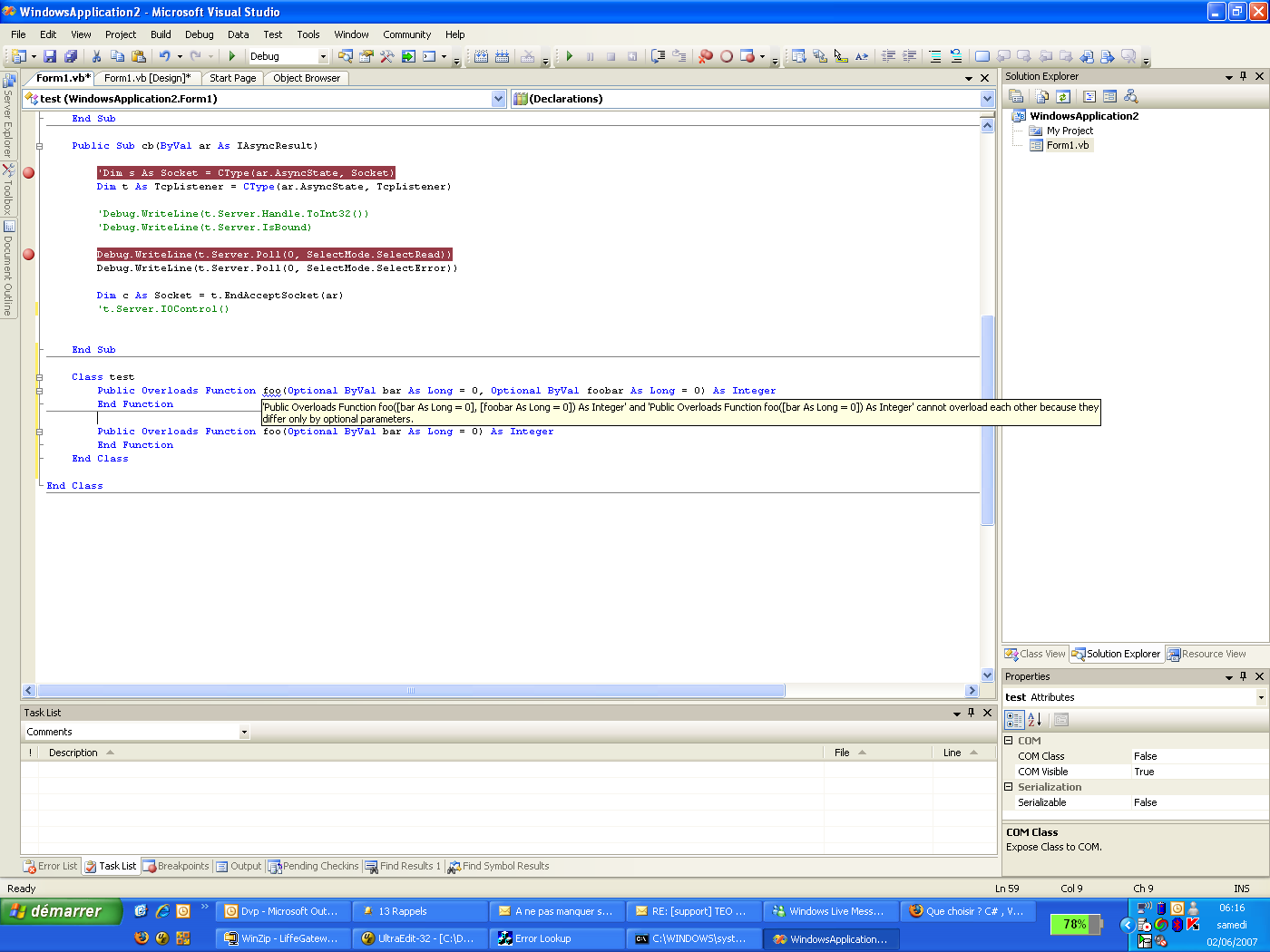Collapse Public Sub cb code region

click(x=39, y=146)
